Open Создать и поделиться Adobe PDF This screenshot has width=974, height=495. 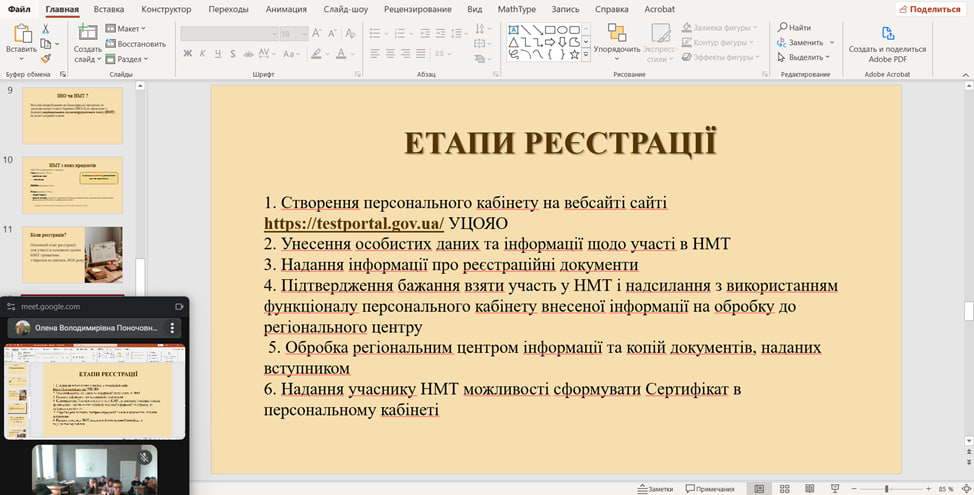click(x=887, y=35)
